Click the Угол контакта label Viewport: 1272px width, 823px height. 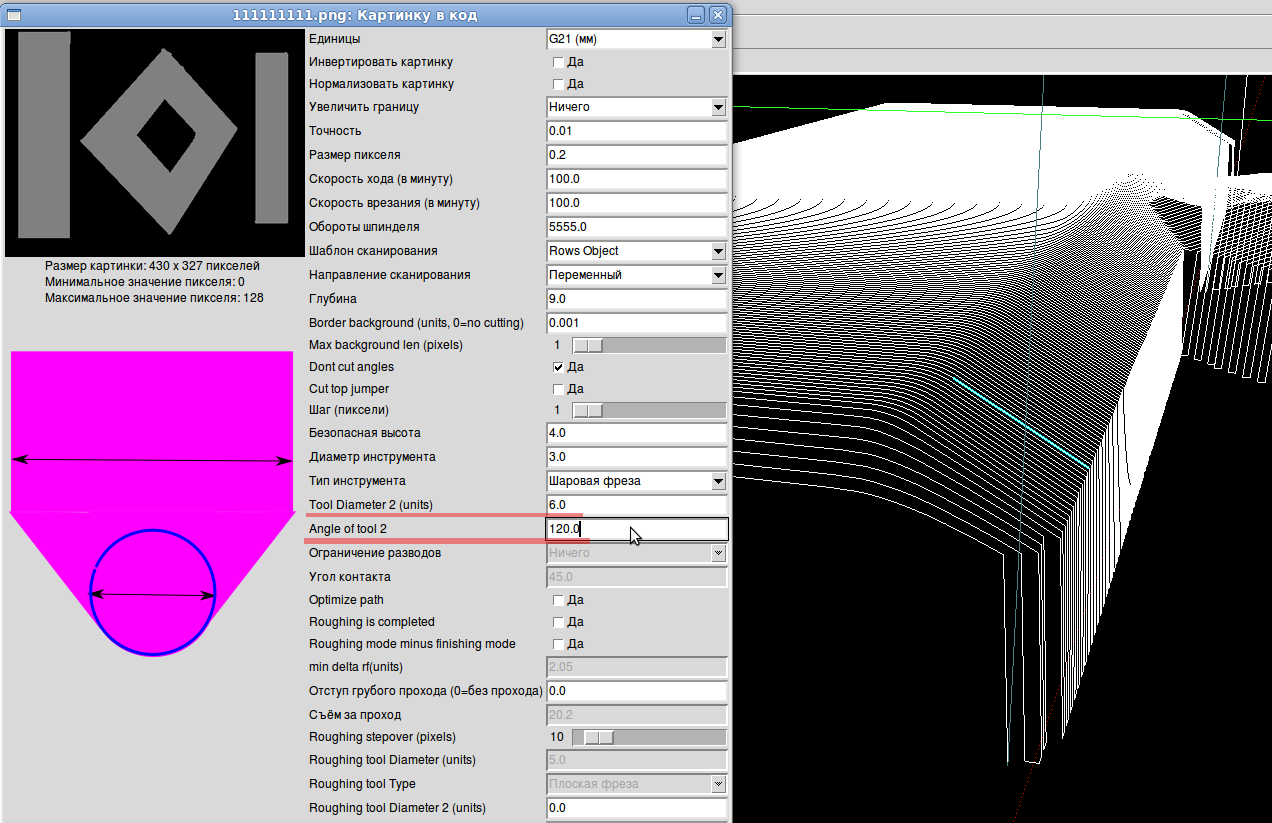coord(350,577)
